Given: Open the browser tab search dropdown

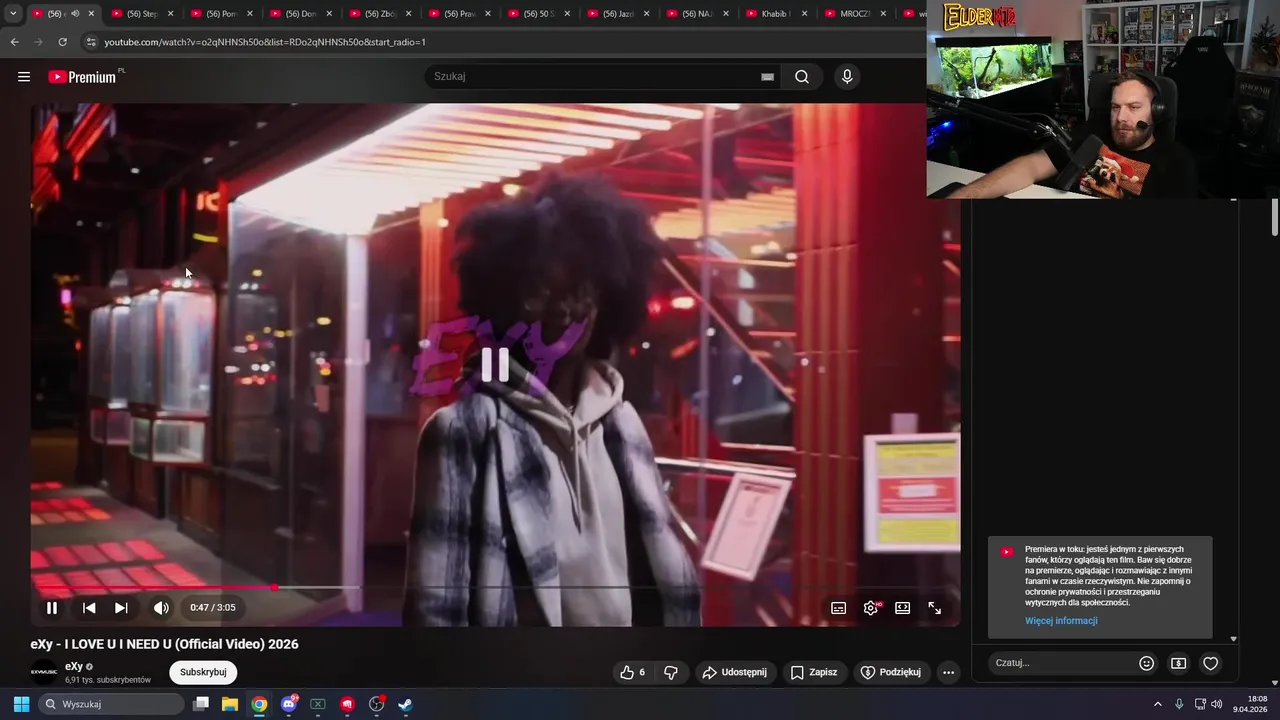Looking at the screenshot, I should click(x=13, y=14).
